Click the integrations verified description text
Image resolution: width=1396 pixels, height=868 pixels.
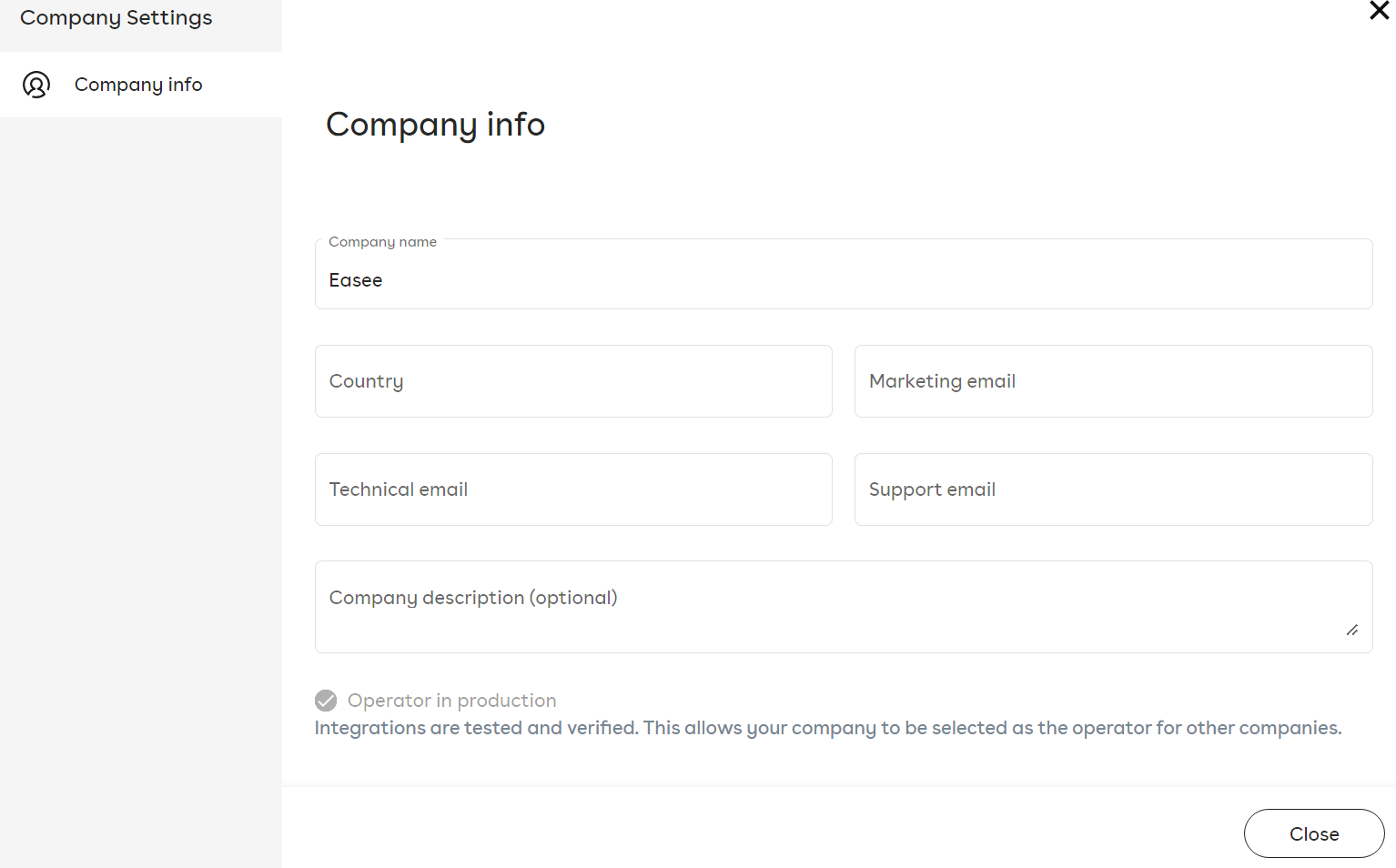click(x=827, y=727)
